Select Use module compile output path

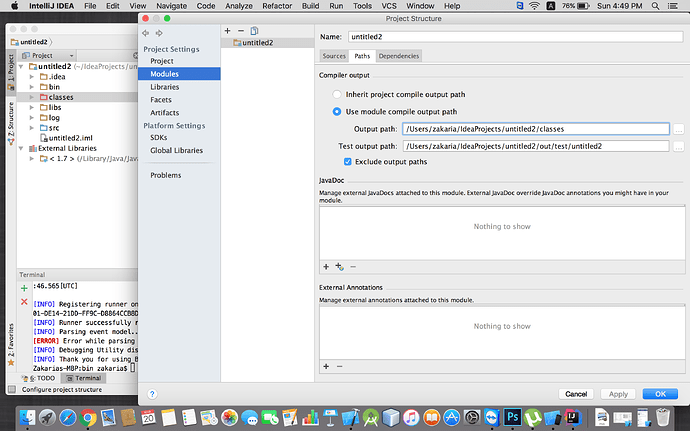click(337, 112)
